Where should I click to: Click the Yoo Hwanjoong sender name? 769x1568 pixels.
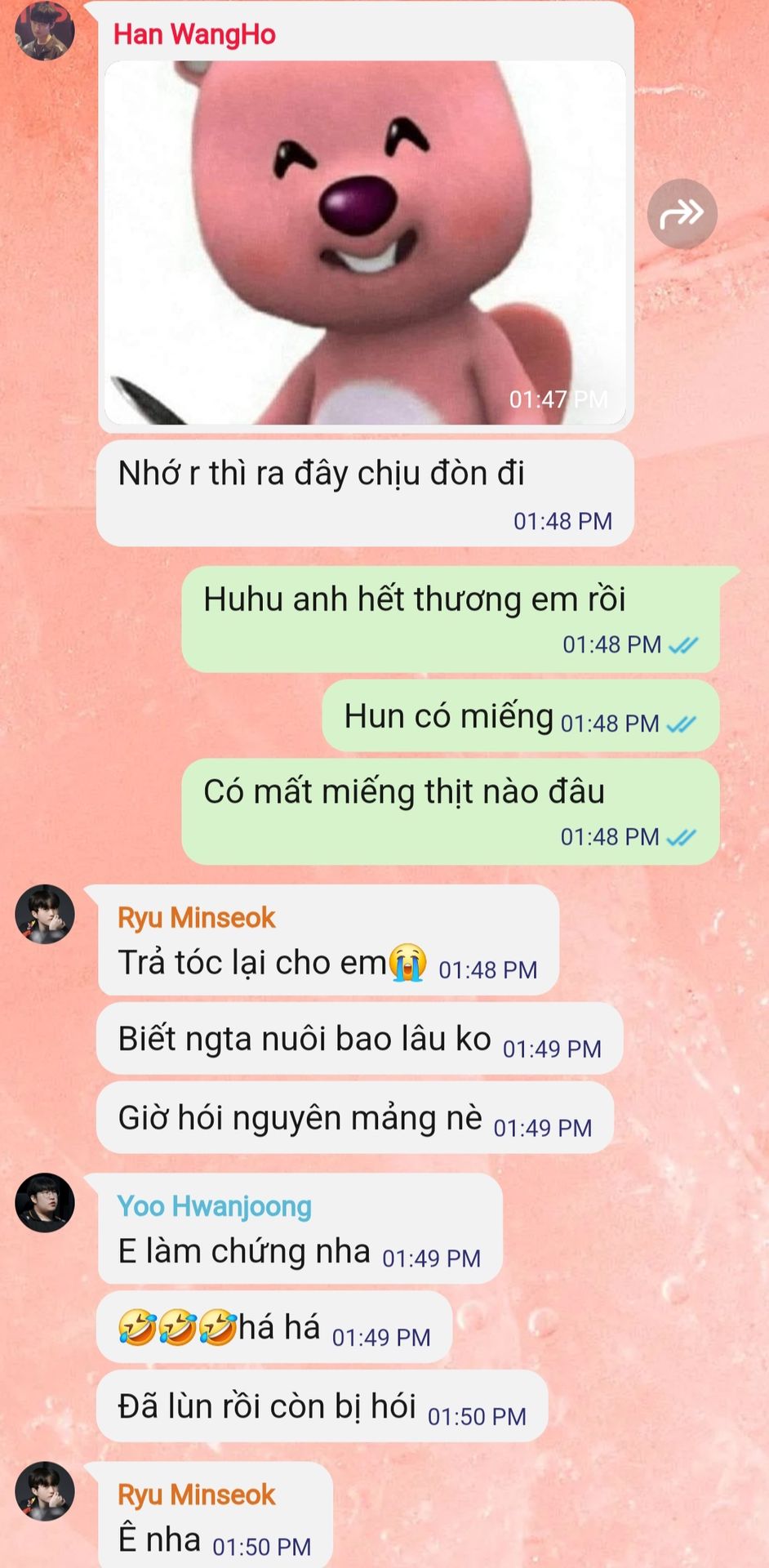[x=215, y=1206]
